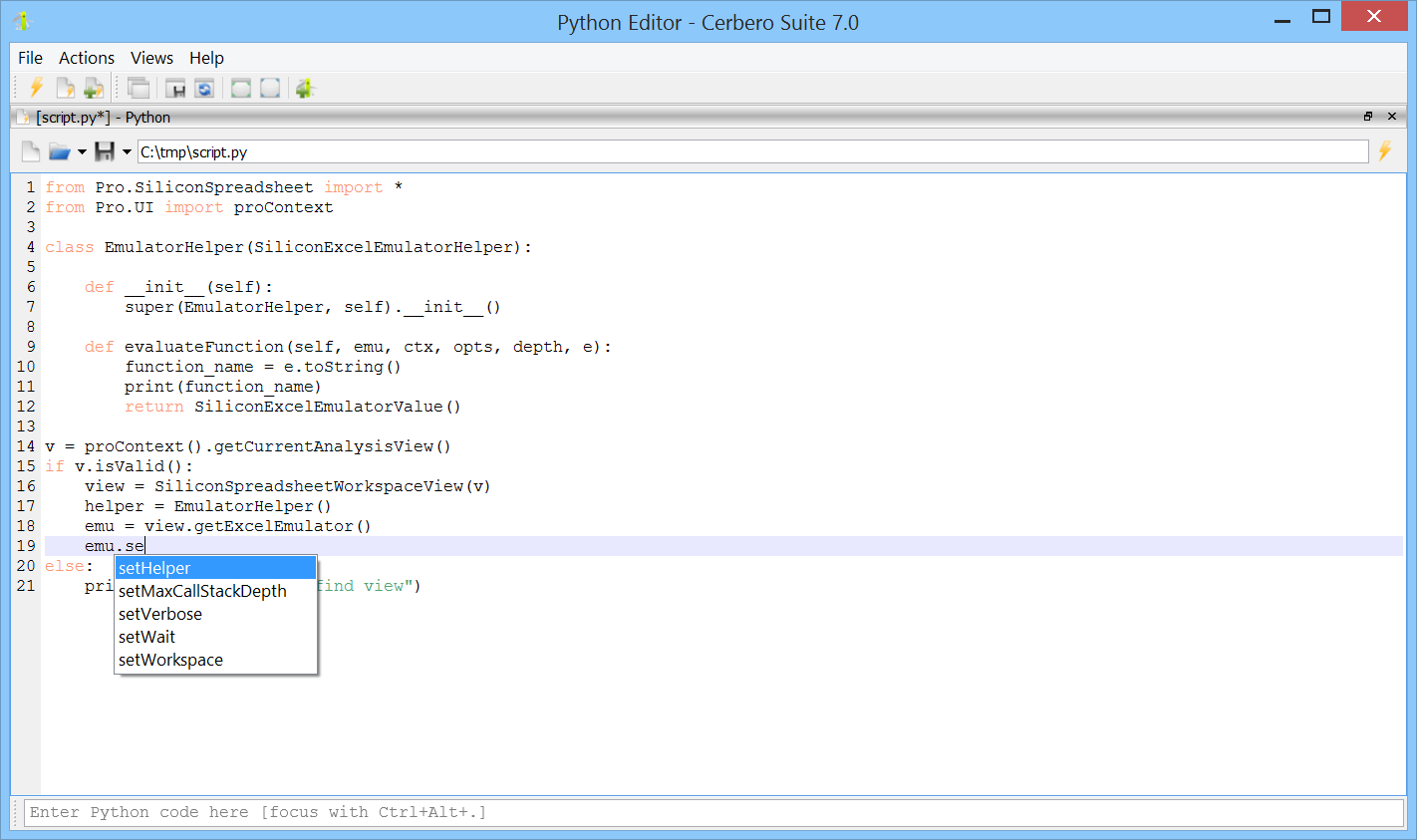Click the blue refresh arrows toolbar icon
Screen dimensions: 1417x840
point(204,88)
